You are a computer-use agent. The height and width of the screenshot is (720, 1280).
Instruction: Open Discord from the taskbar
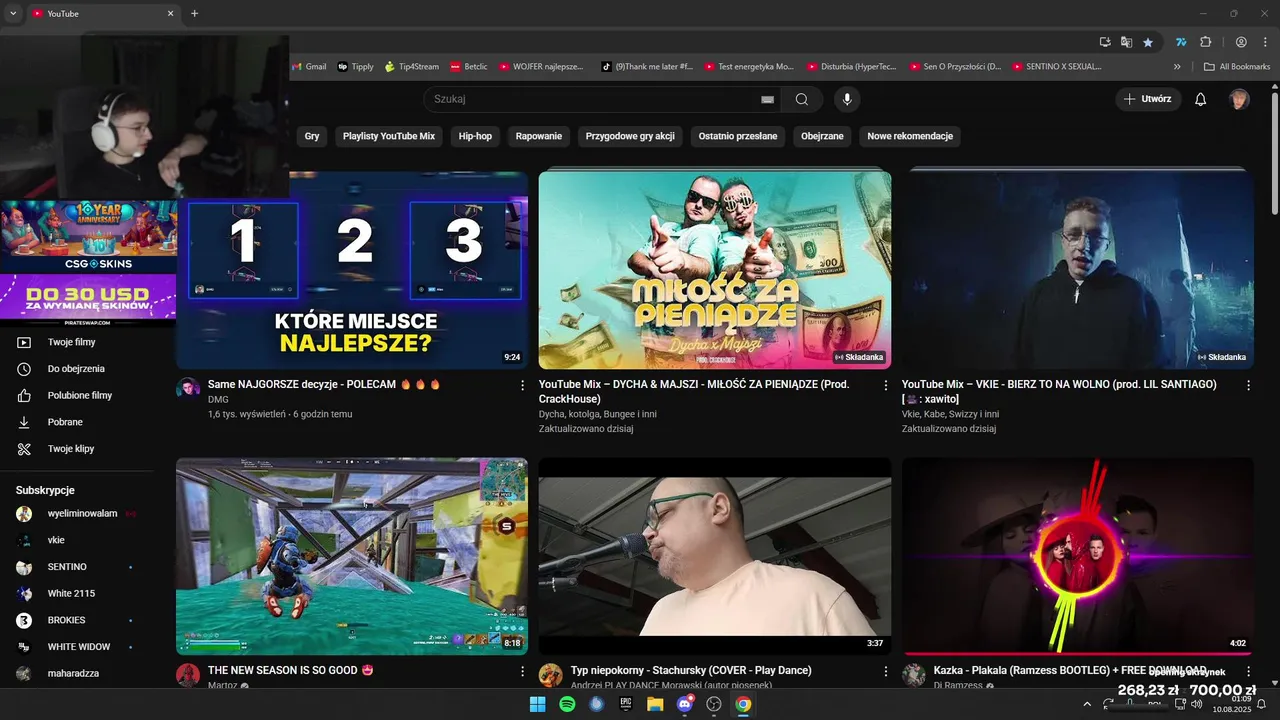[x=685, y=704]
